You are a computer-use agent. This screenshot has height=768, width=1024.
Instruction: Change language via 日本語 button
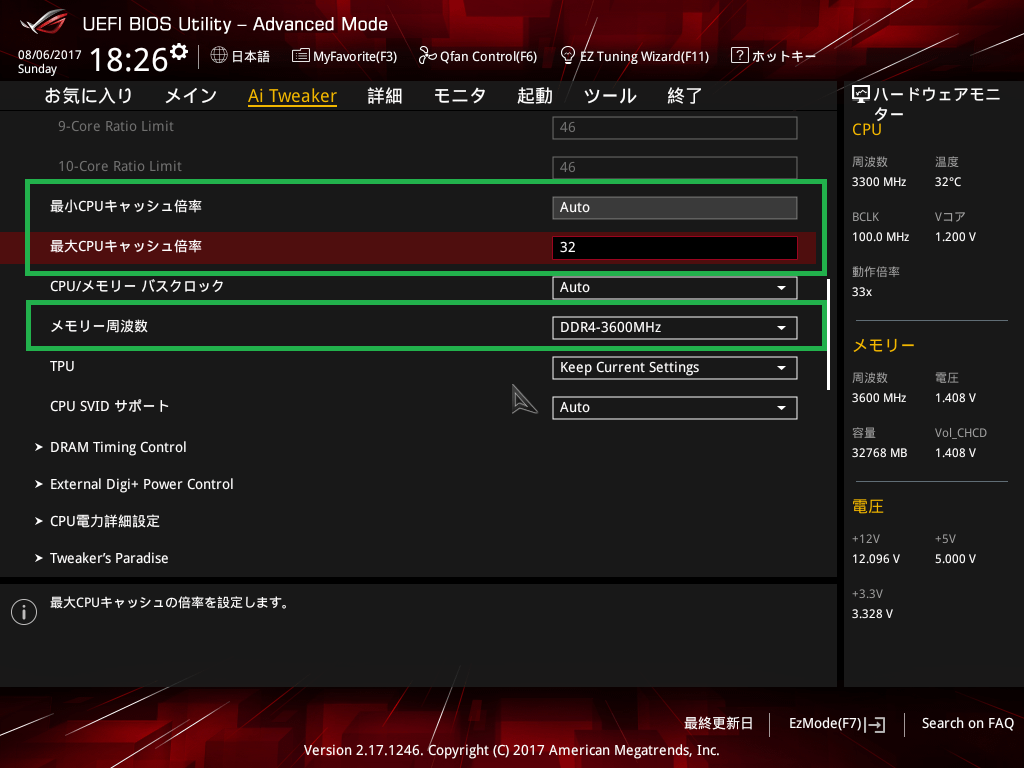point(251,56)
